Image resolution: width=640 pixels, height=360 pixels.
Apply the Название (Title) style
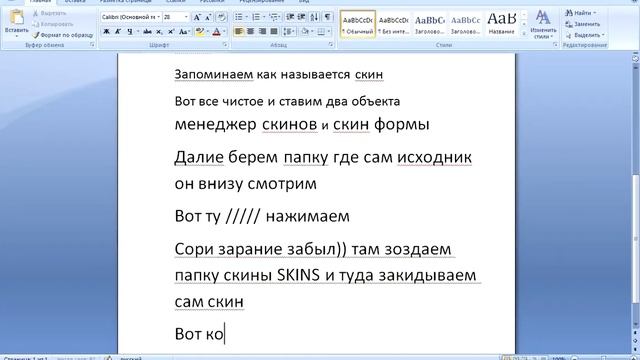[x=502, y=24]
